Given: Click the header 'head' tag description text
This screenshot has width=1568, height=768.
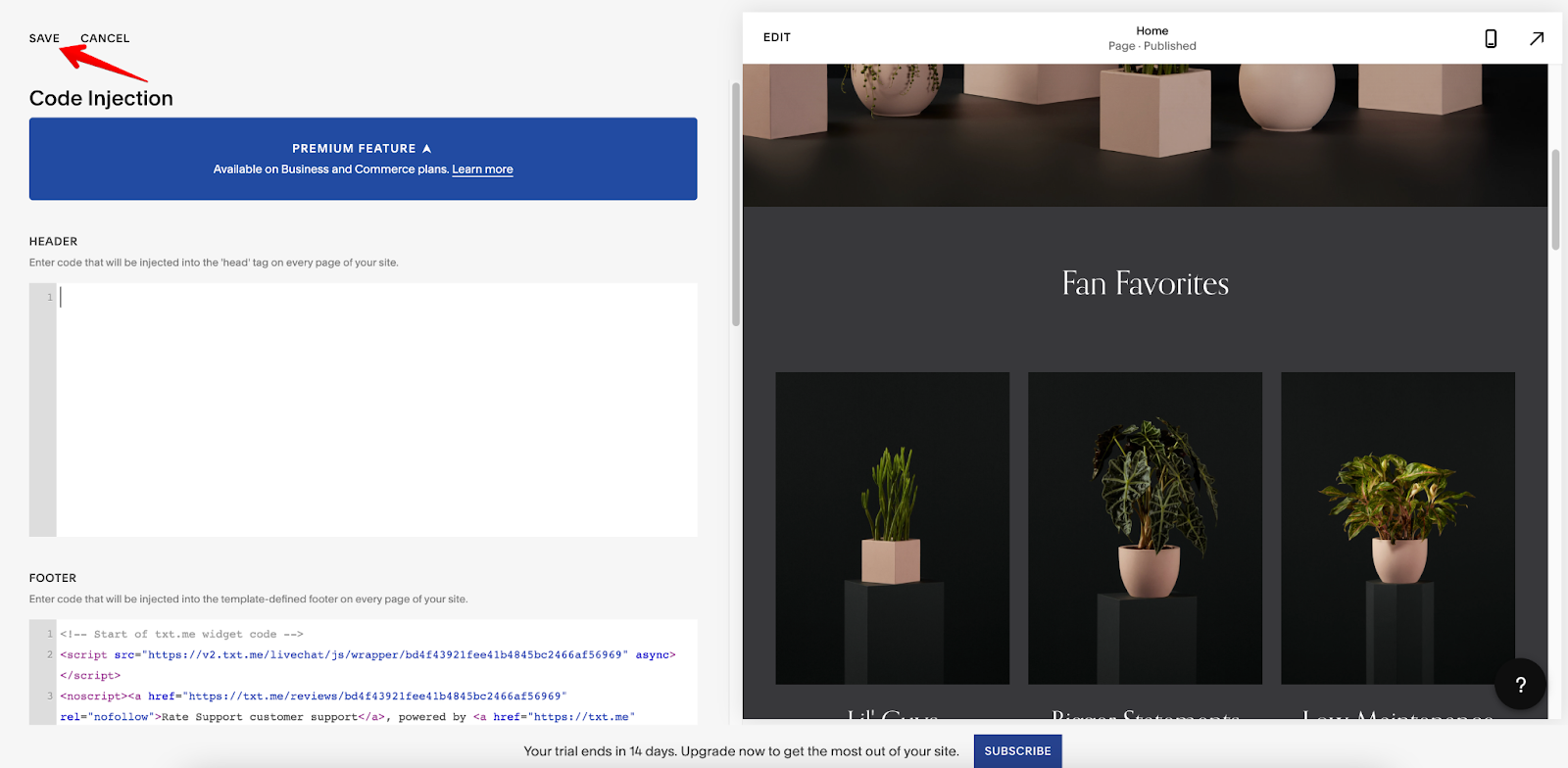Looking at the screenshot, I should click(x=214, y=263).
